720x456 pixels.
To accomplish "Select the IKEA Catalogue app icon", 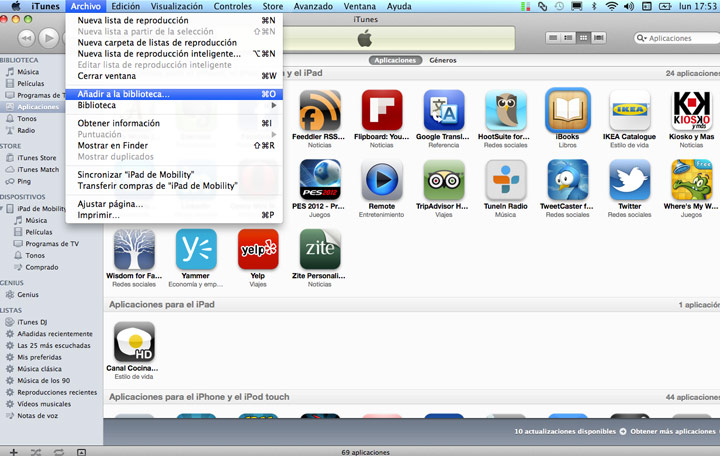I will (x=629, y=110).
